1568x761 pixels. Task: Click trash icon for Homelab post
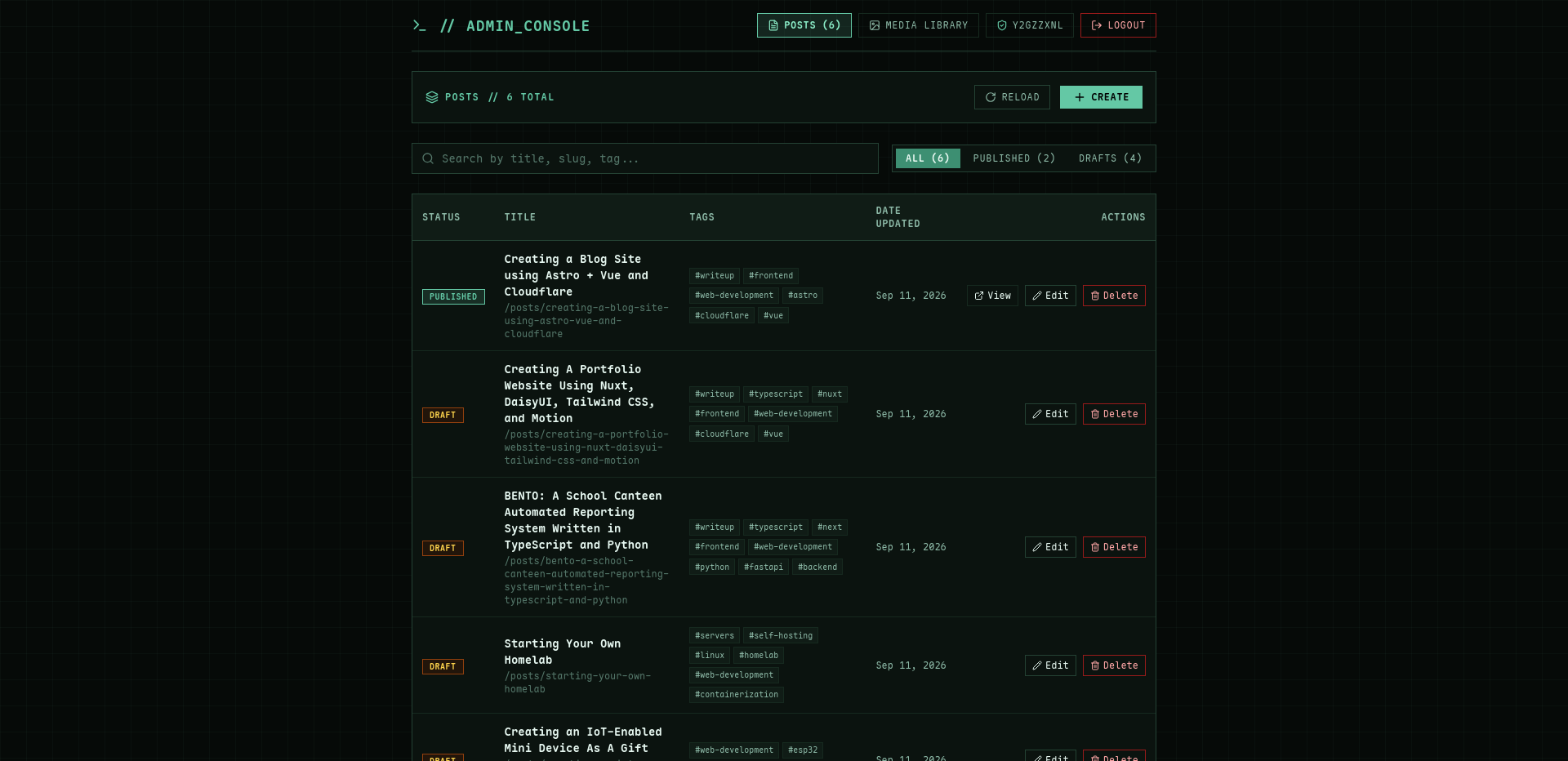point(1095,665)
